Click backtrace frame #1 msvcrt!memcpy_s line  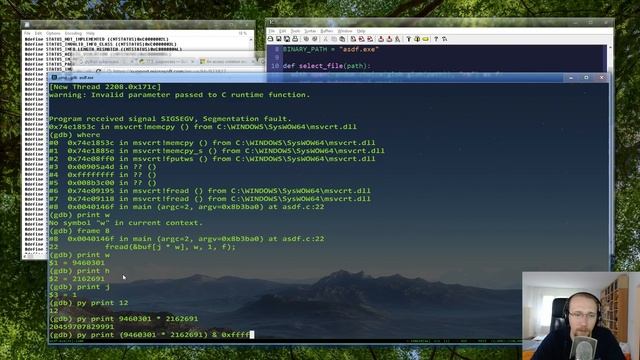click(x=217, y=151)
